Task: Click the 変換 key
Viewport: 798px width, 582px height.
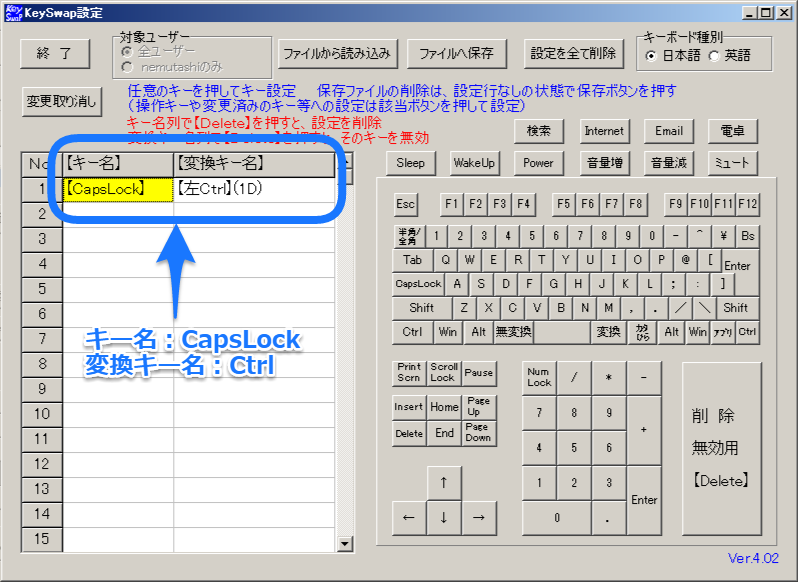Action: pos(609,332)
